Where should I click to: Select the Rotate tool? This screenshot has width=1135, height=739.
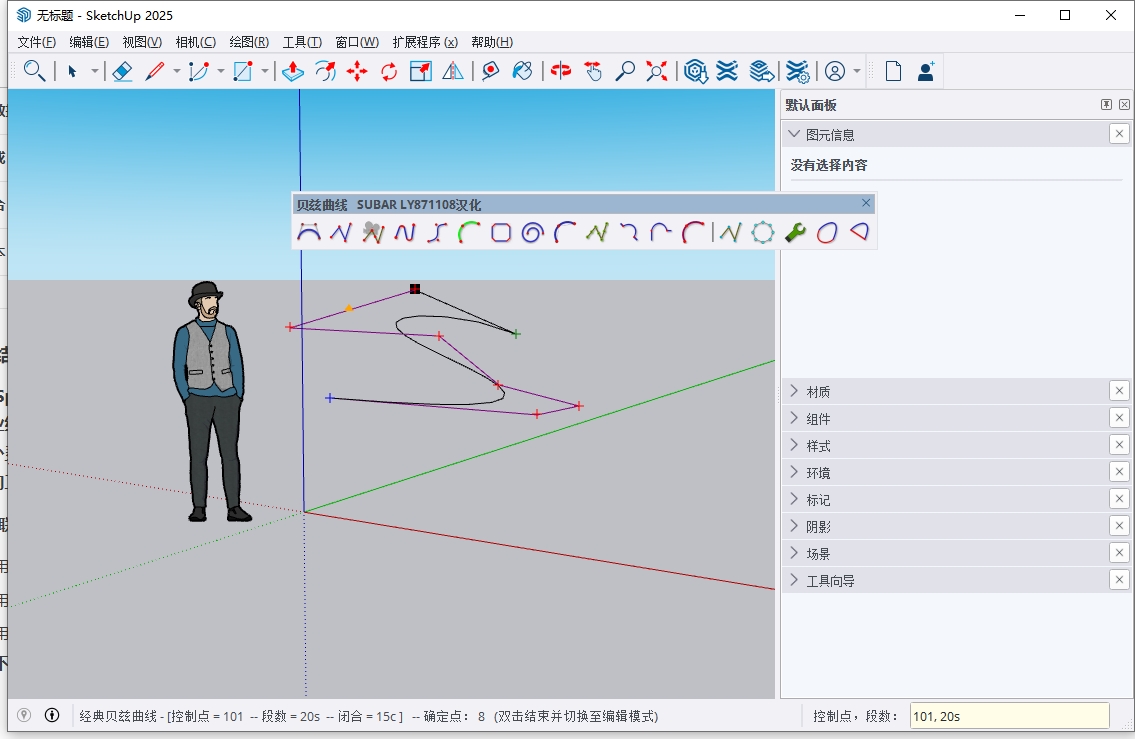coord(389,71)
